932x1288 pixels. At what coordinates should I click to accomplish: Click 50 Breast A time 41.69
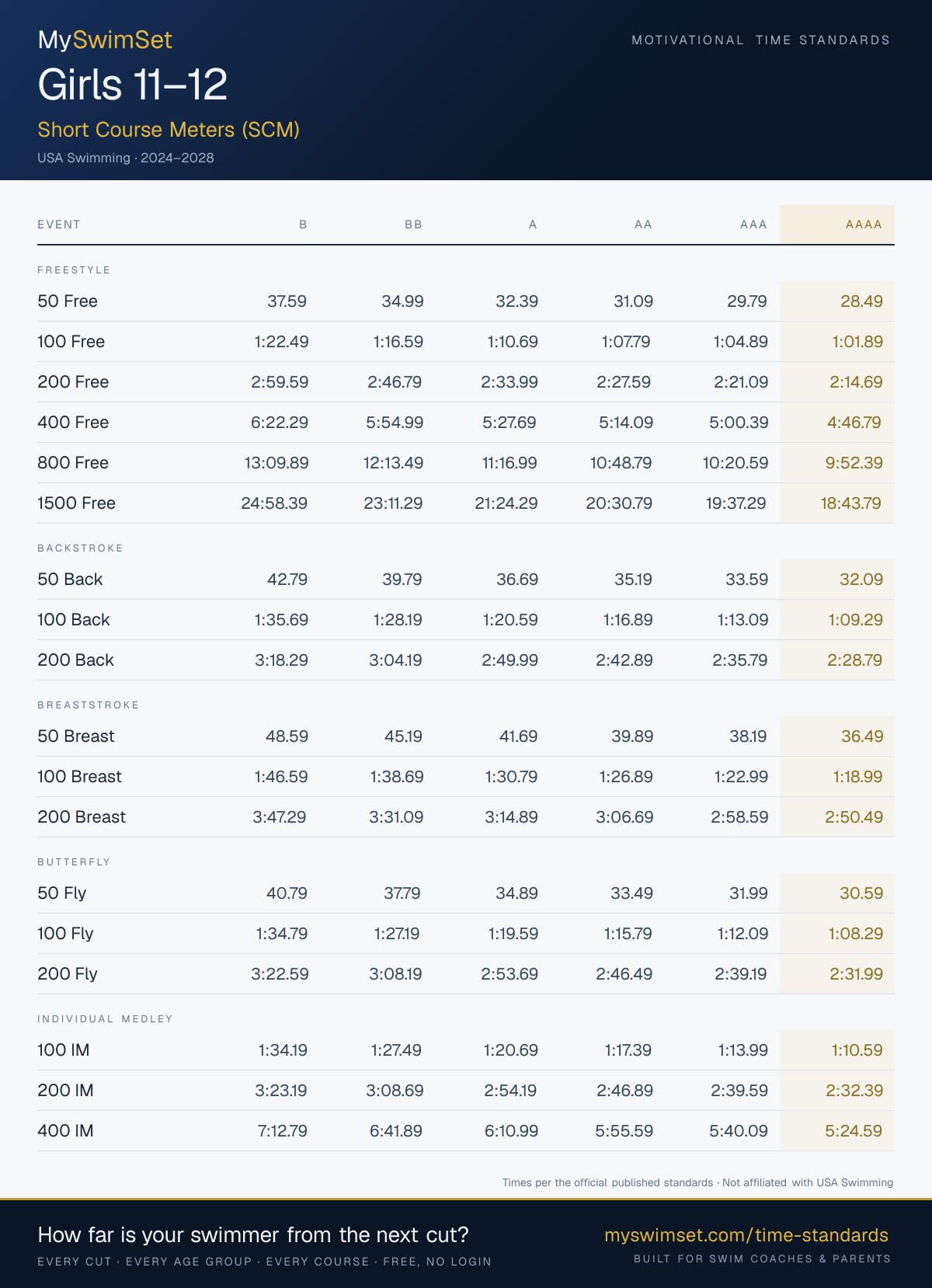(518, 736)
